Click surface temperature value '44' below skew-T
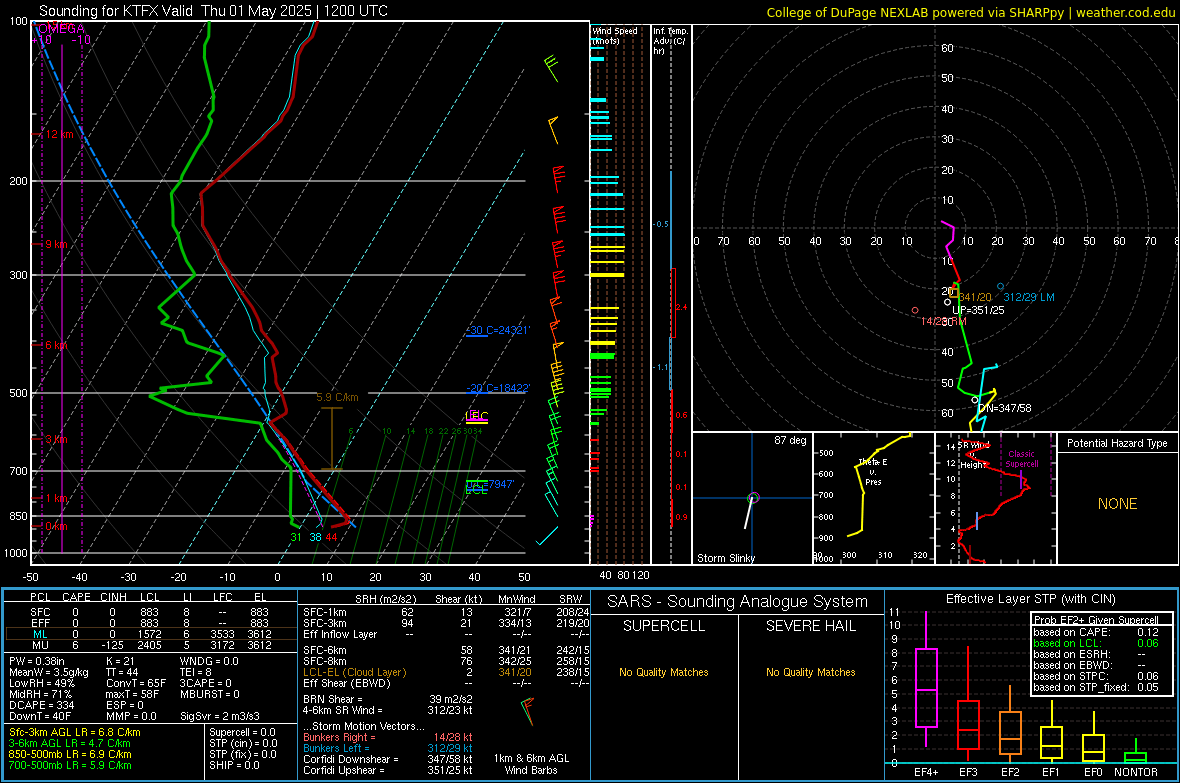 click(x=331, y=537)
